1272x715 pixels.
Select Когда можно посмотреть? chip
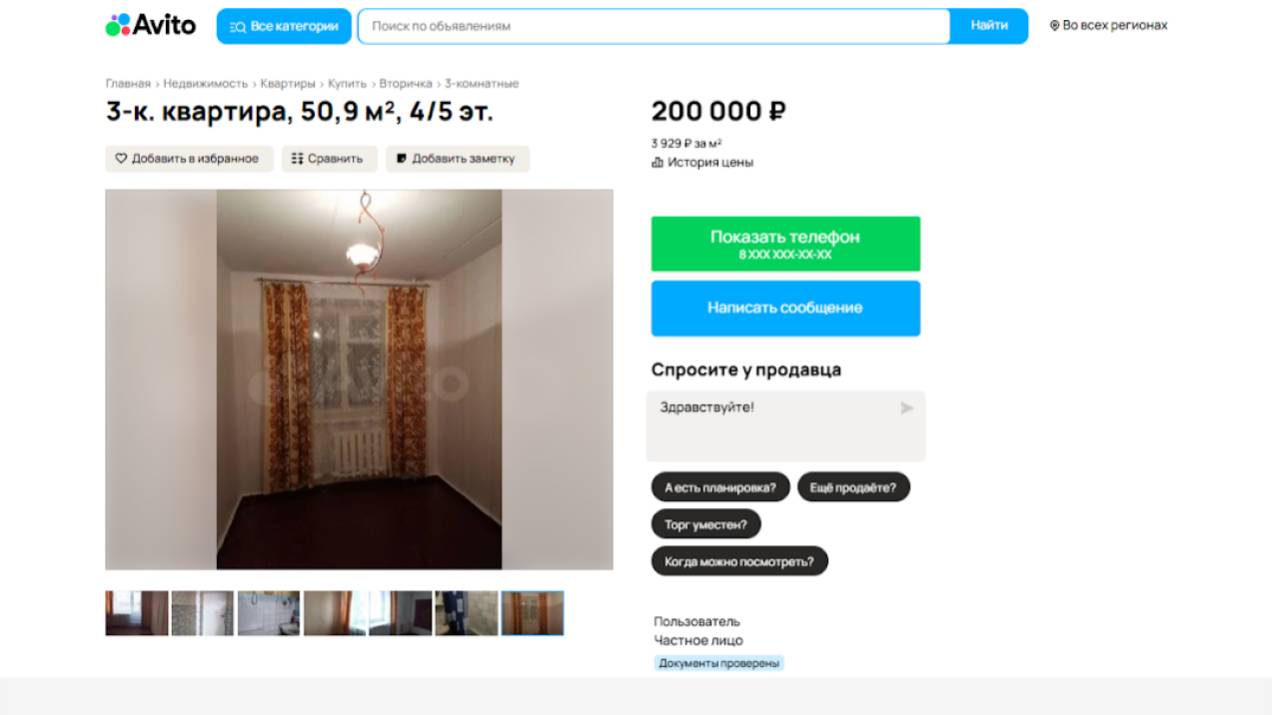coord(740,561)
